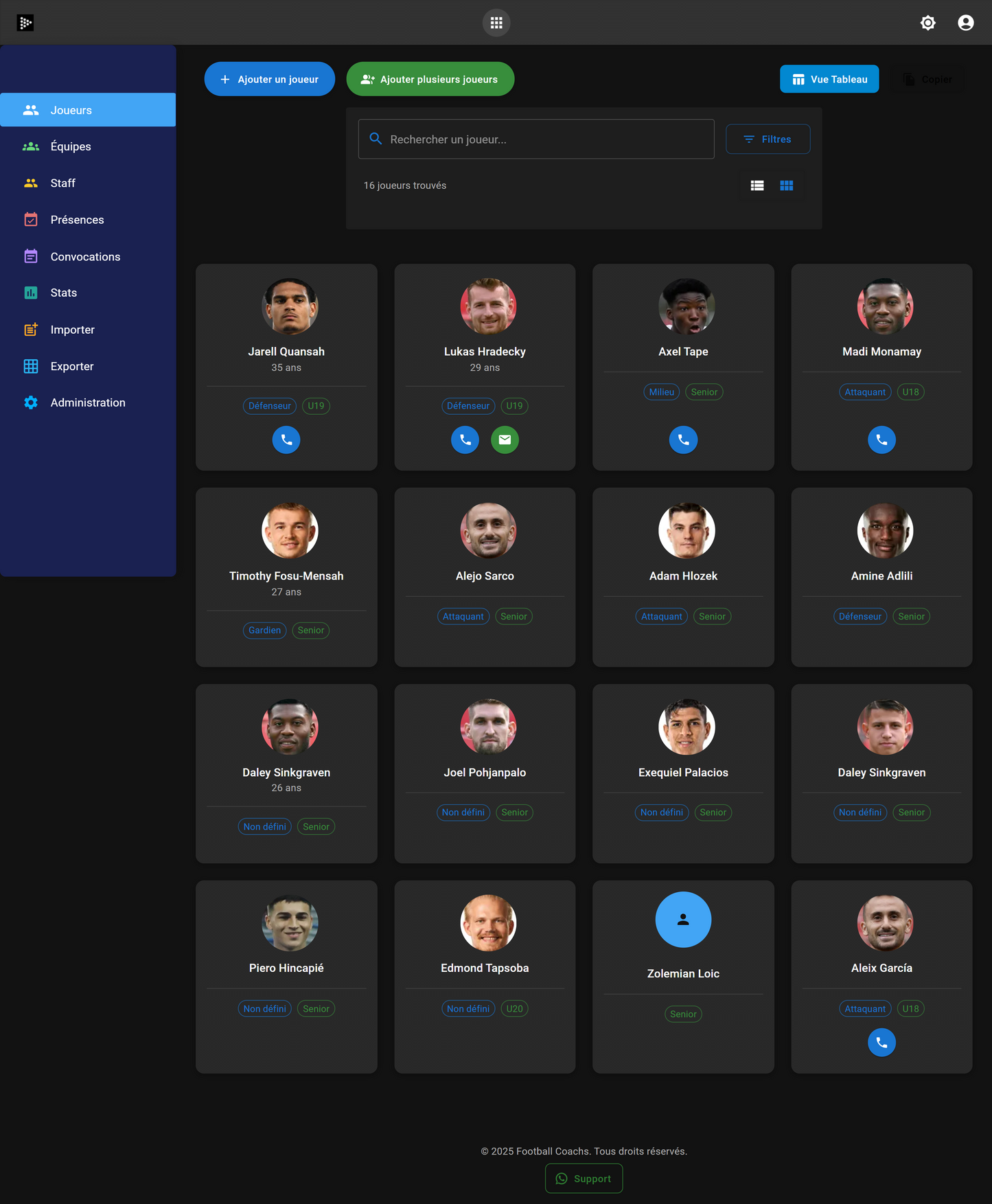Click Ajouter un joueur button
This screenshot has height=1204, width=992.
tap(269, 79)
